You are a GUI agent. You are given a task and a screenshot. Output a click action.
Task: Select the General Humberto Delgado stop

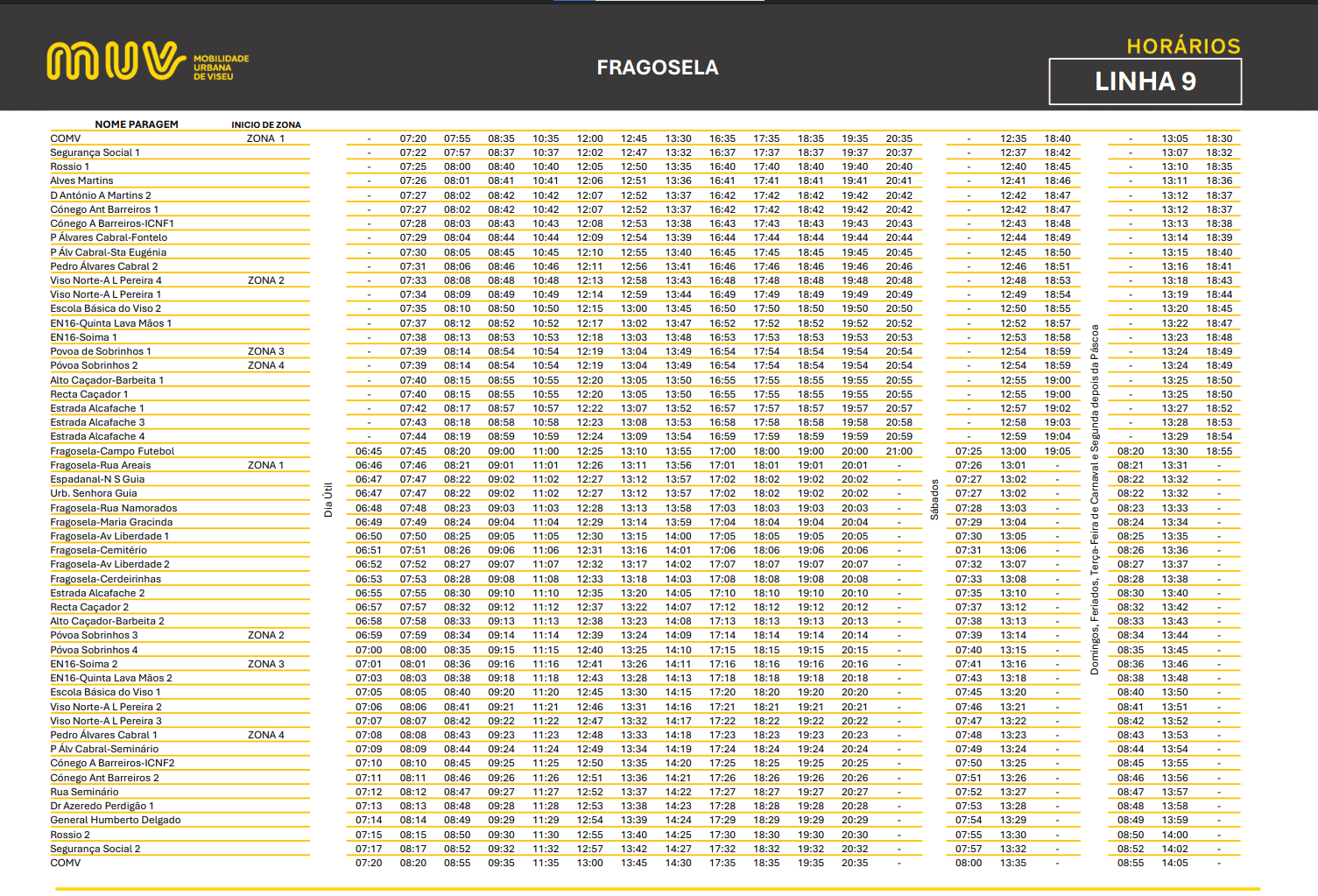(x=116, y=820)
